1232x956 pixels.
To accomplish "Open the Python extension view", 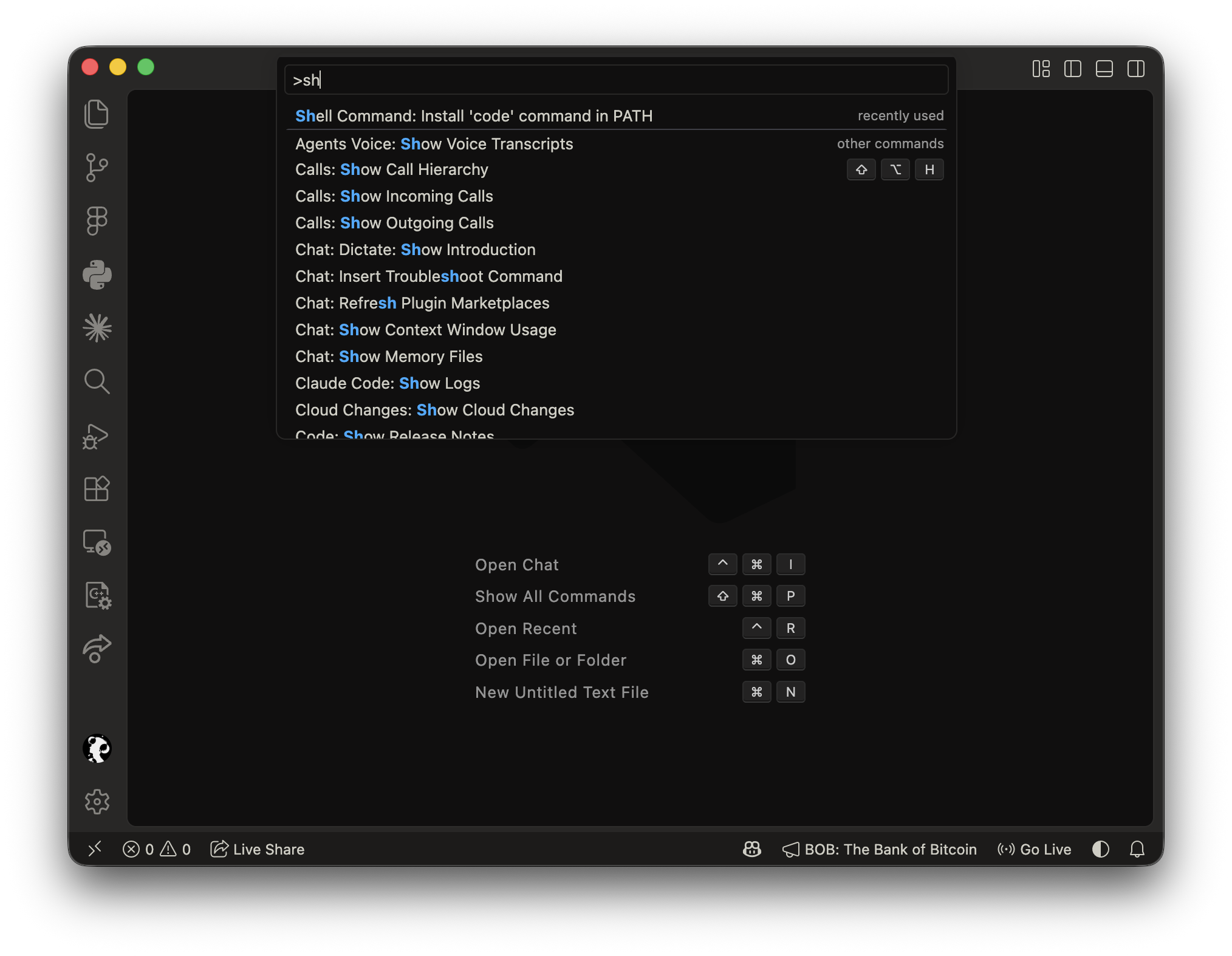I will [x=97, y=275].
